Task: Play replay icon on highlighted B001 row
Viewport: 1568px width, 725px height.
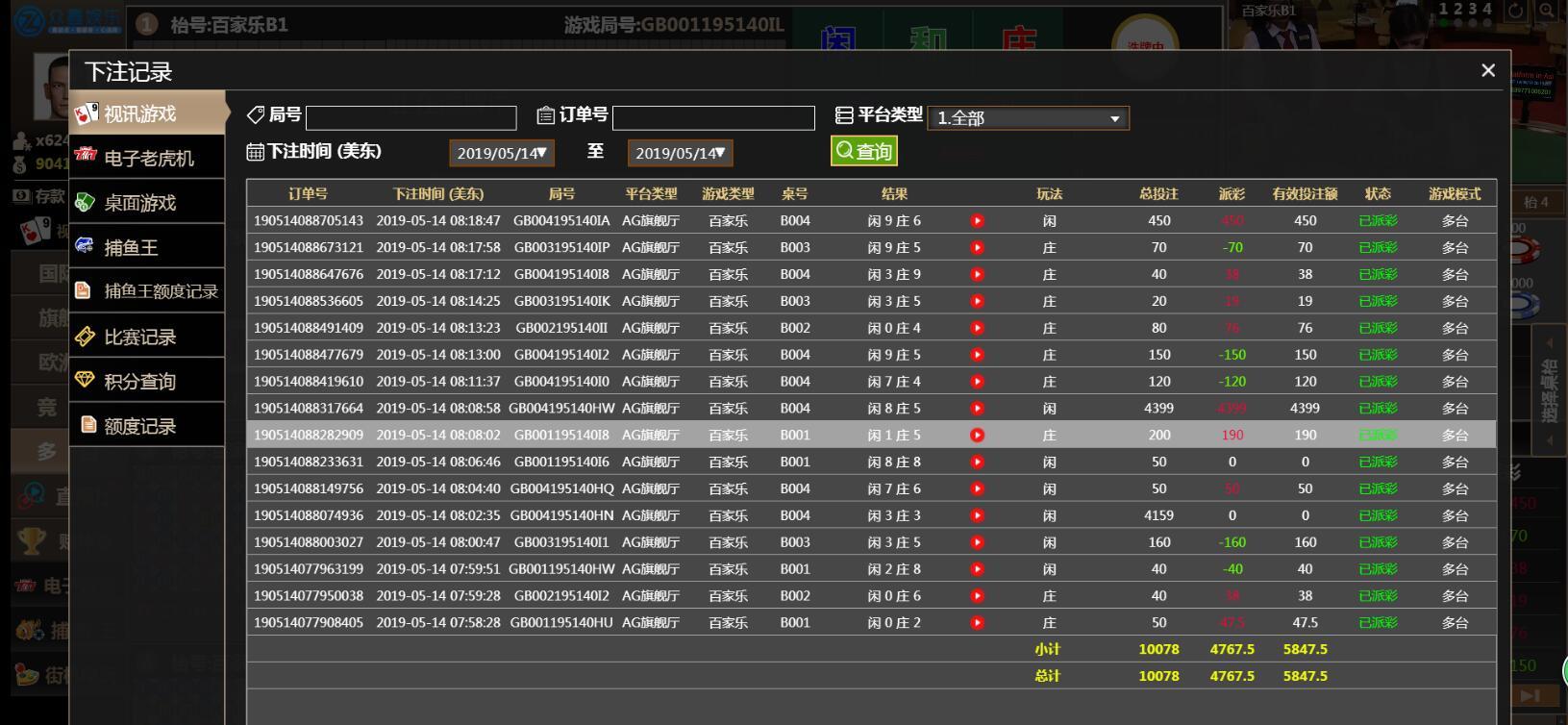Action: (x=977, y=435)
